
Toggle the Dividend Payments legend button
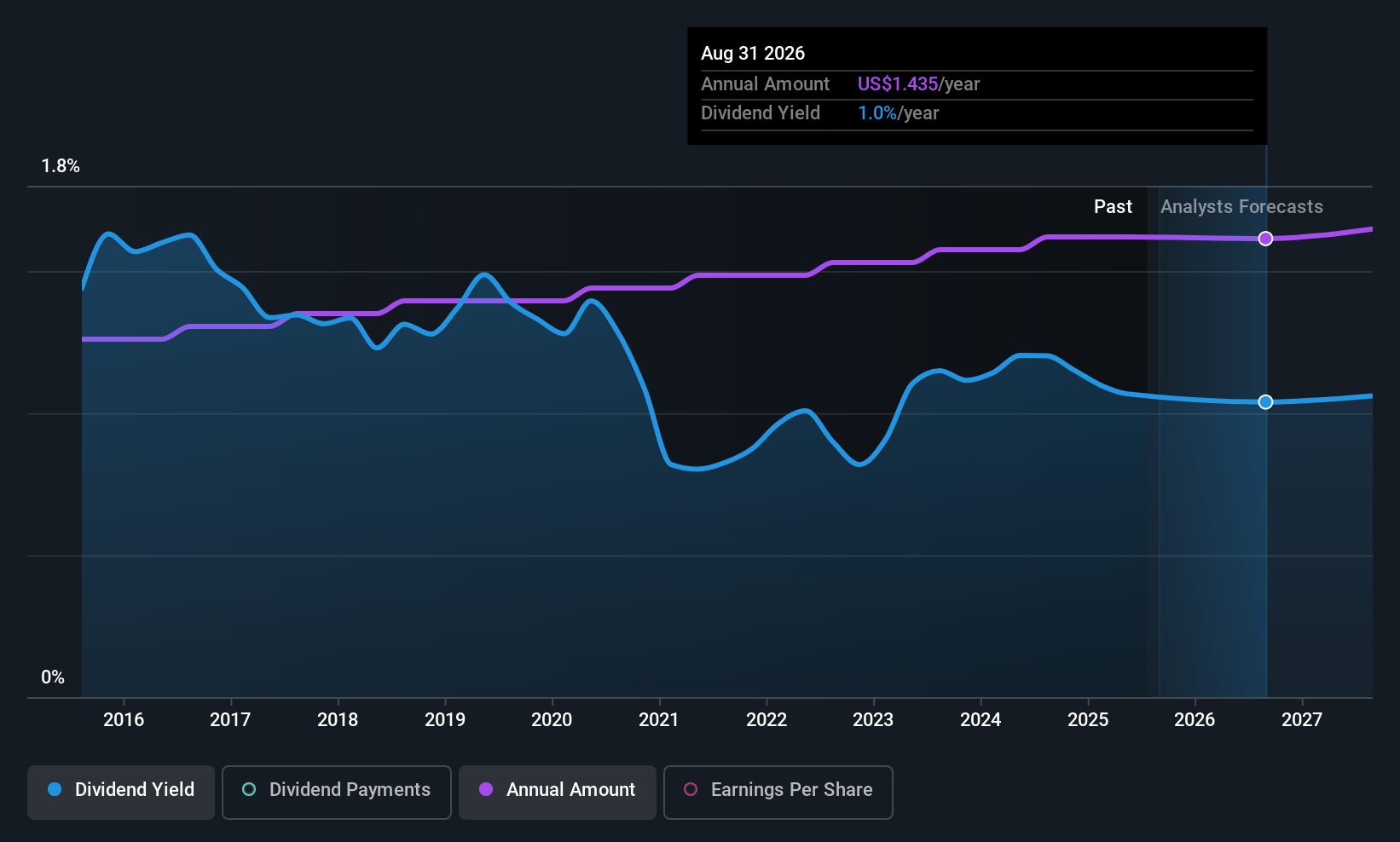click(337, 793)
